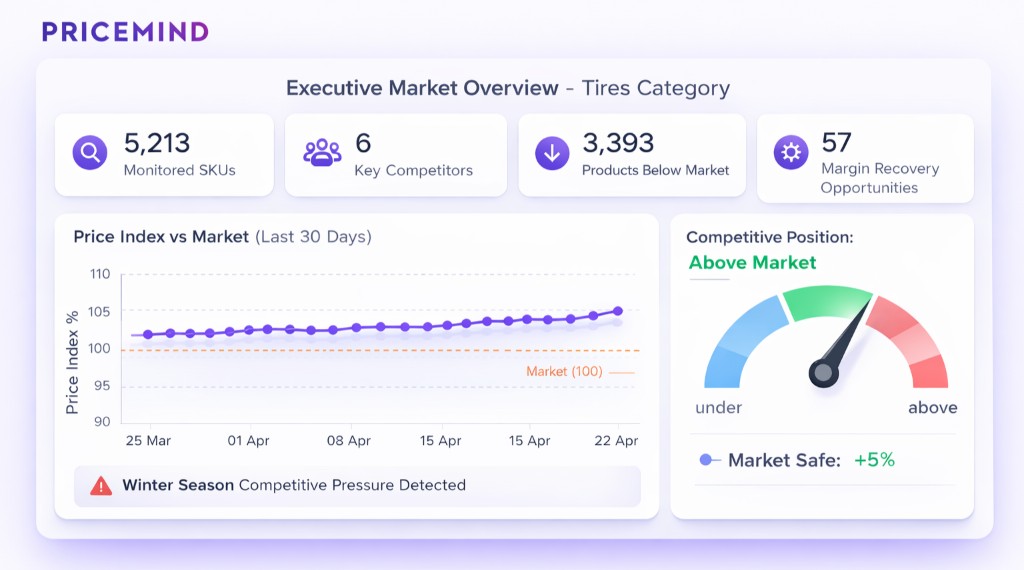Viewport: 1024px width, 570px height.
Task: Click the PRICEMIND logo
Action: [x=125, y=31]
